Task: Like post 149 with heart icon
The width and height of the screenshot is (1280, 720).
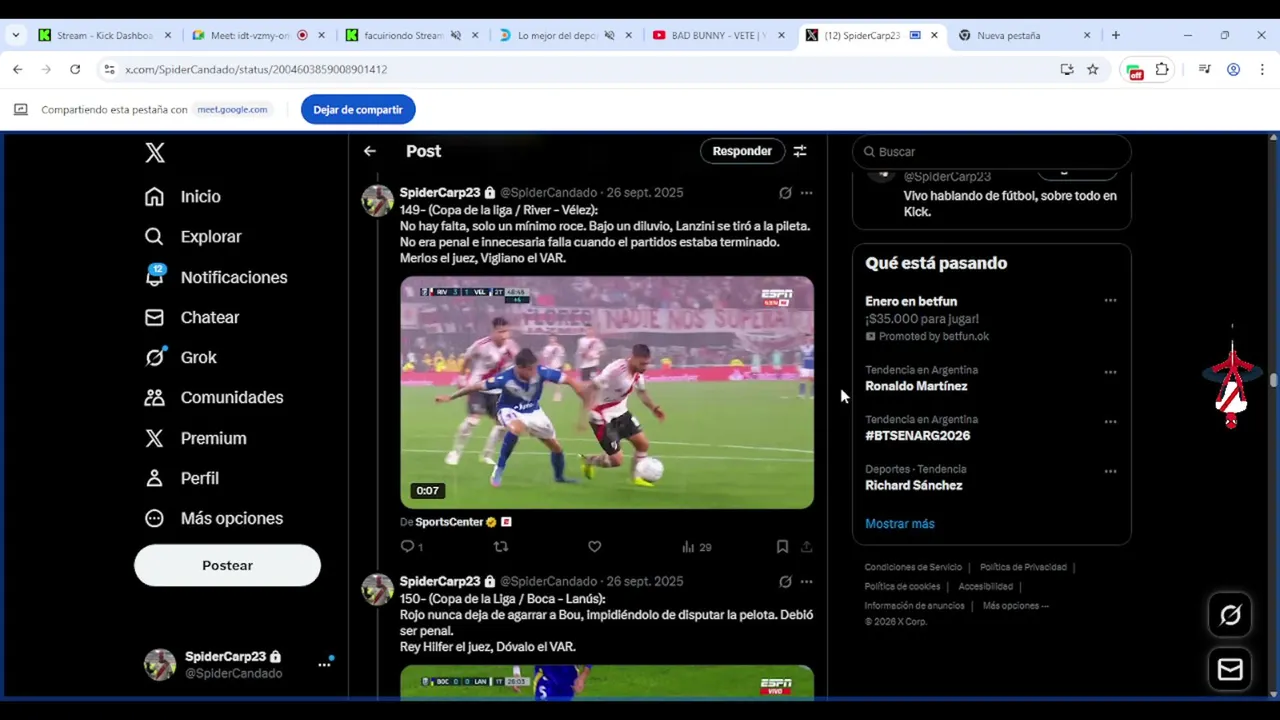Action: coord(594,547)
